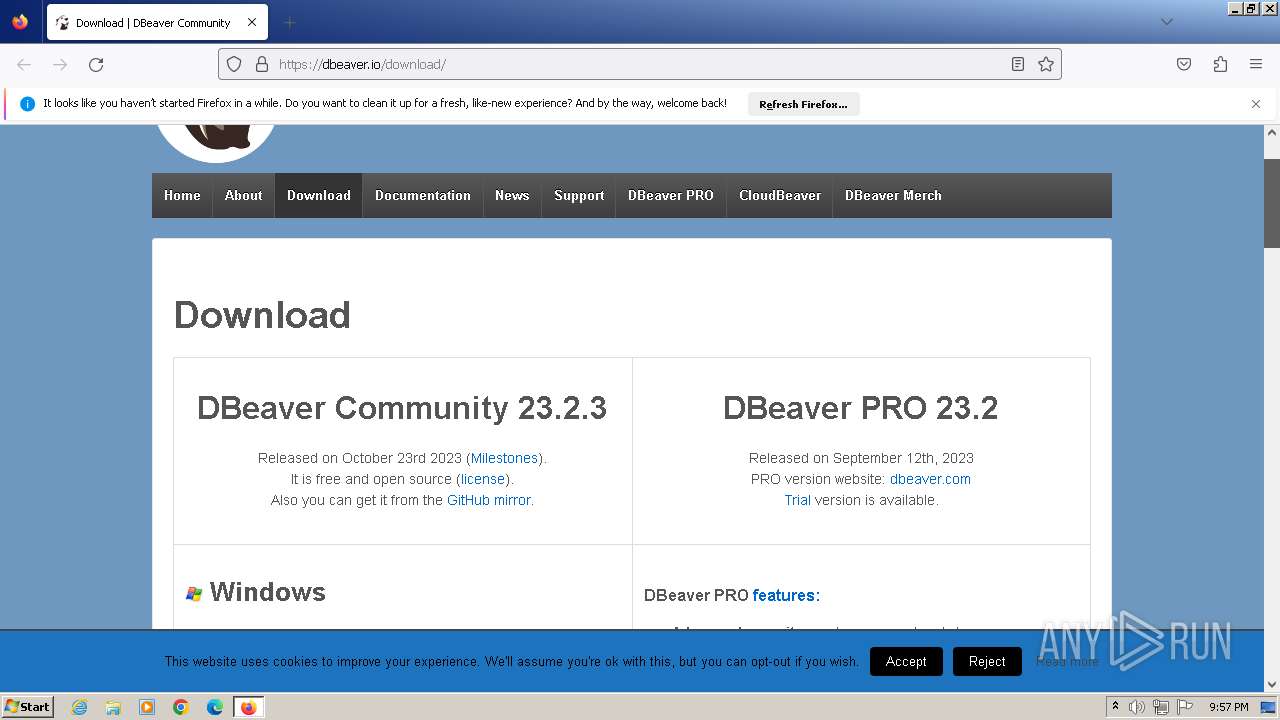The width and height of the screenshot is (1280, 720).
Task: Open the media player taskbar icon
Action: 147,707
